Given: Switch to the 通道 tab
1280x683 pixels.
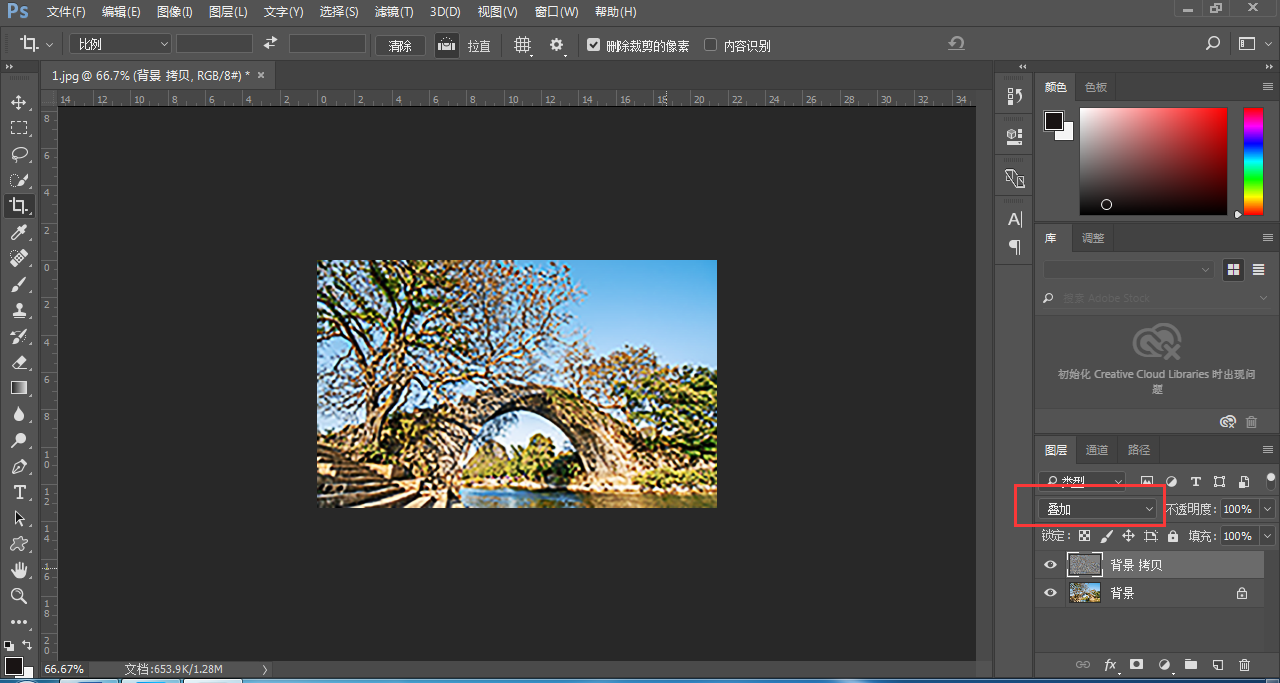Looking at the screenshot, I should pos(1097,450).
